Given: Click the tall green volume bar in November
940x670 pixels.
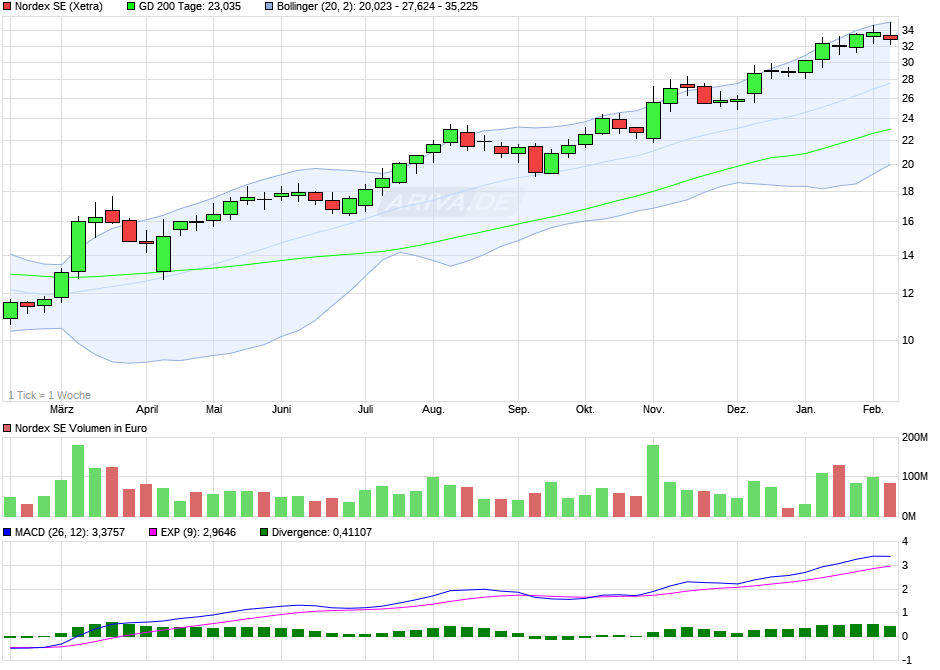Looking at the screenshot, I should [653, 481].
